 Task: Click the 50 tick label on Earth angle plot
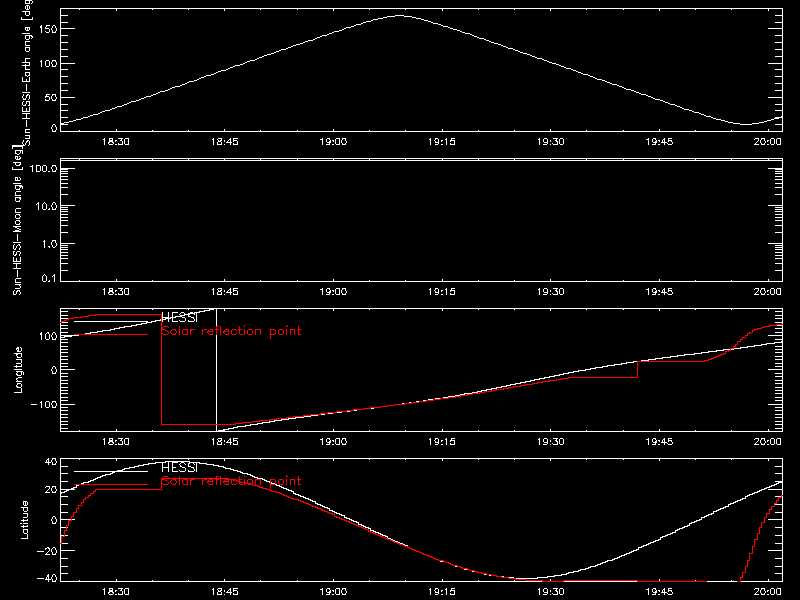pos(51,97)
